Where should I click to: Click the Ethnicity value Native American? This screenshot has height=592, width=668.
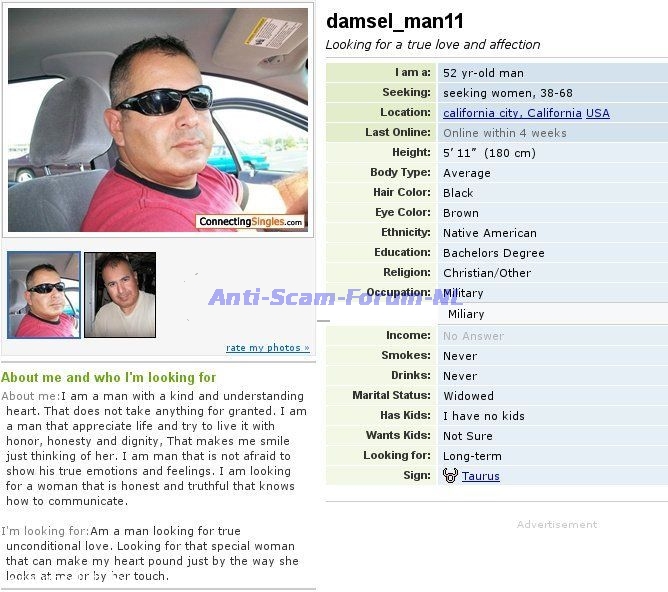coord(489,233)
